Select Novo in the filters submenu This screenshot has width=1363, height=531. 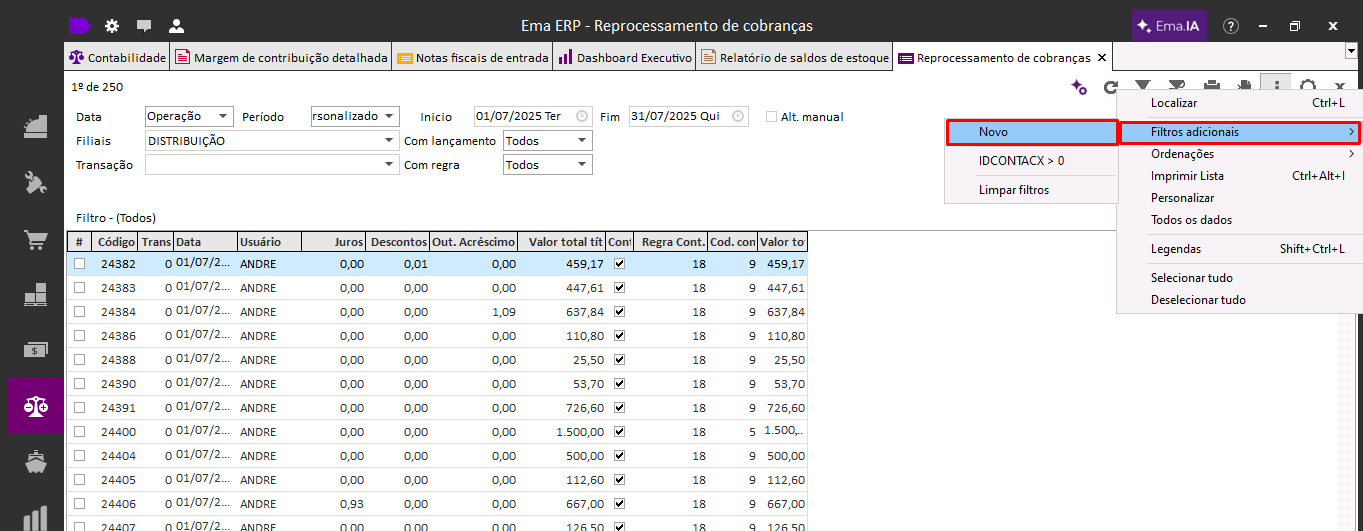point(1031,132)
